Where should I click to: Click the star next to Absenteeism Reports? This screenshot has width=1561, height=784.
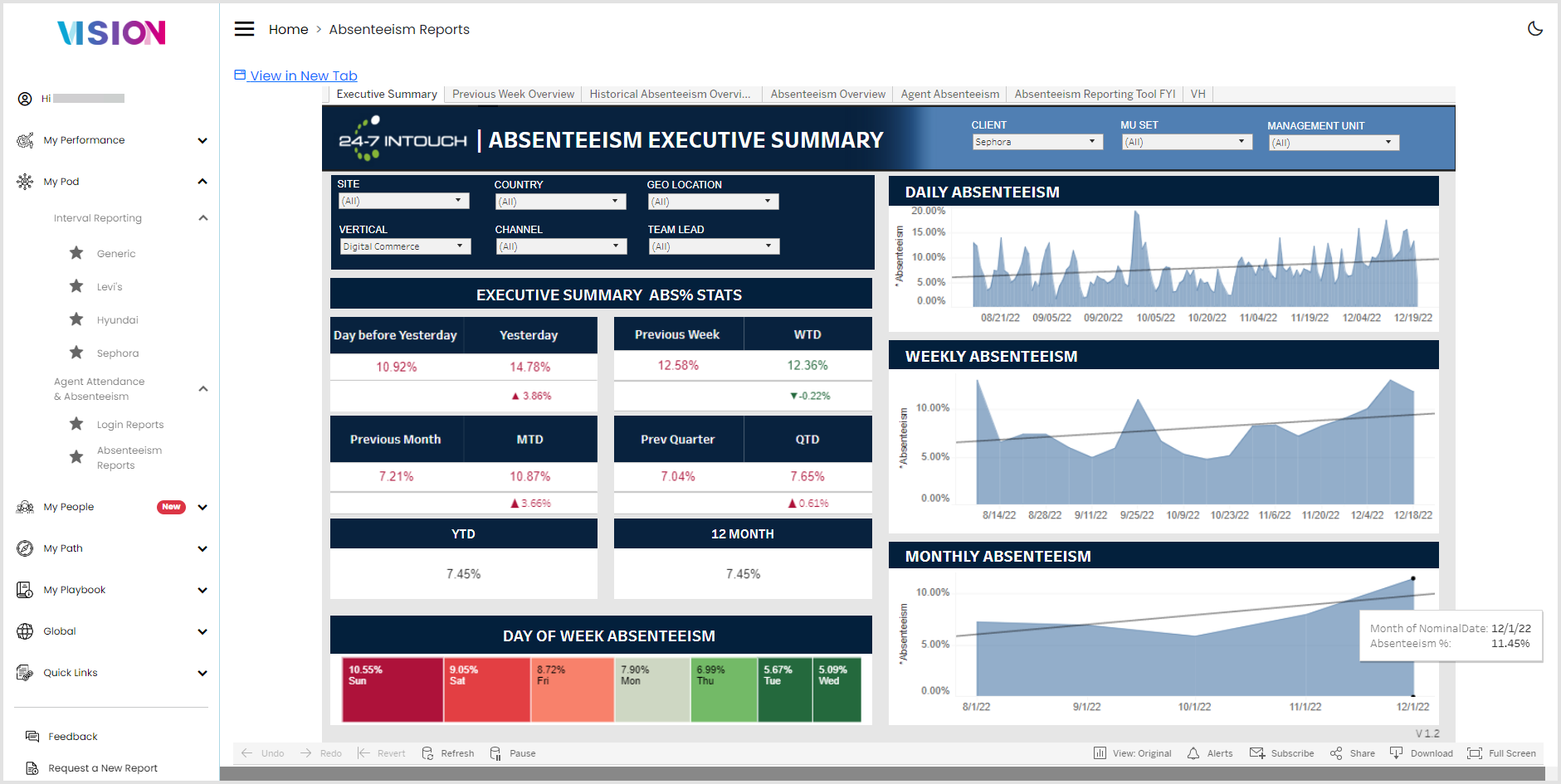(x=76, y=457)
